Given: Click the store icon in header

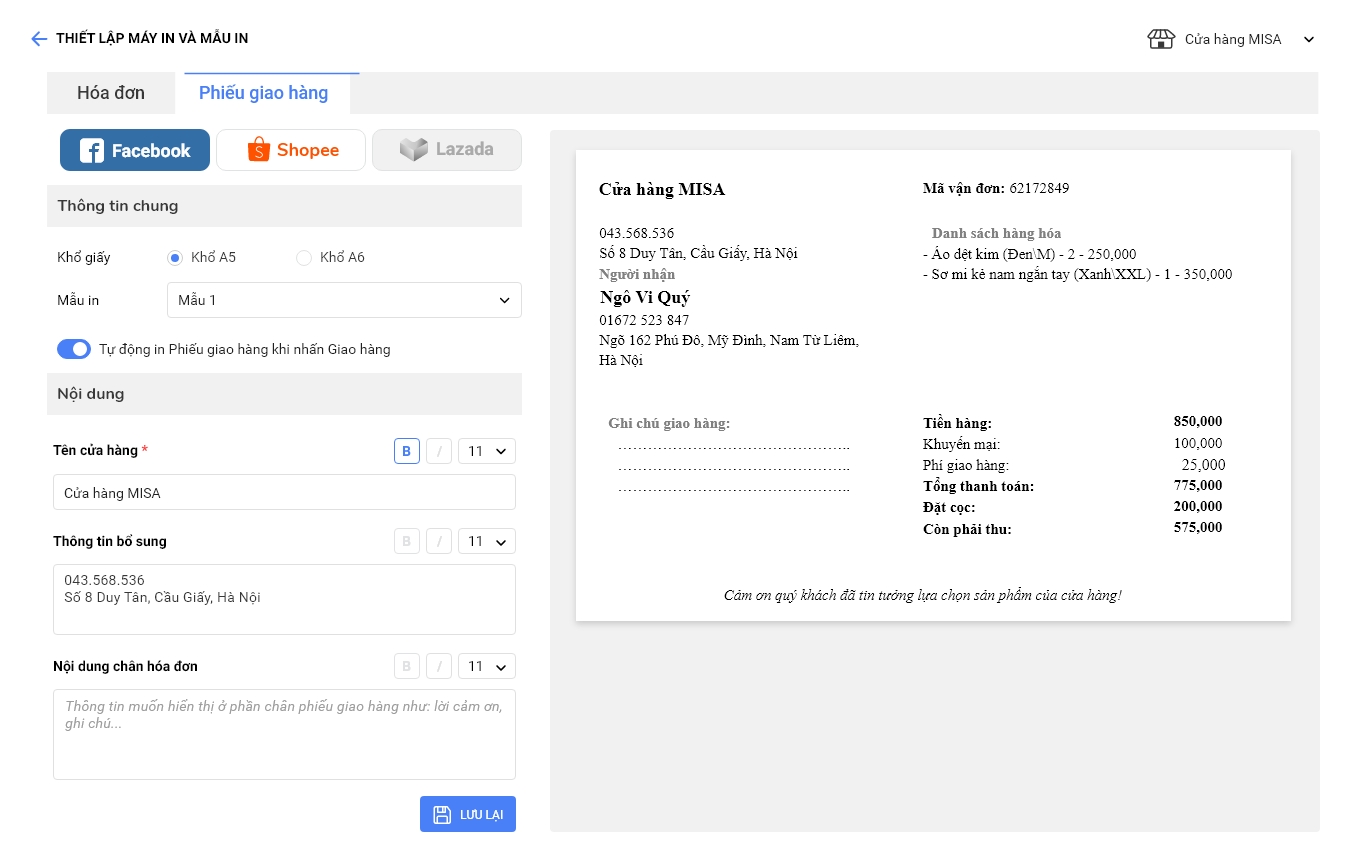Looking at the screenshot, I should (x=1161, y=39).
